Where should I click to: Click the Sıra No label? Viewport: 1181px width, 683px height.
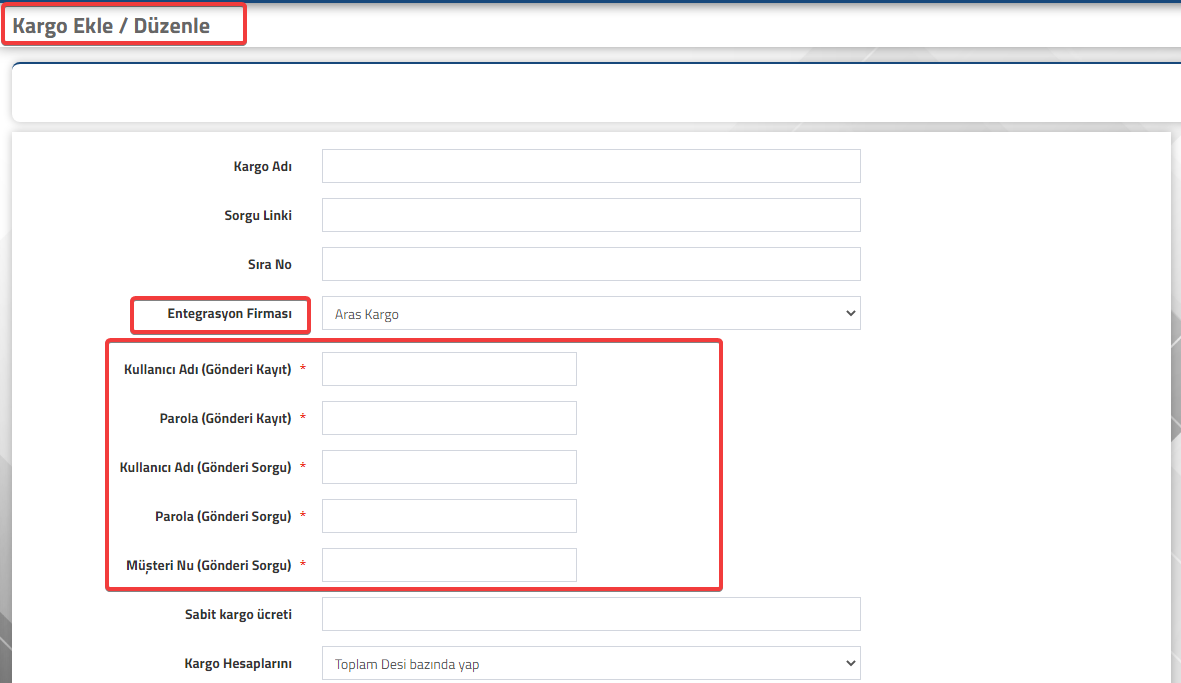270,264
